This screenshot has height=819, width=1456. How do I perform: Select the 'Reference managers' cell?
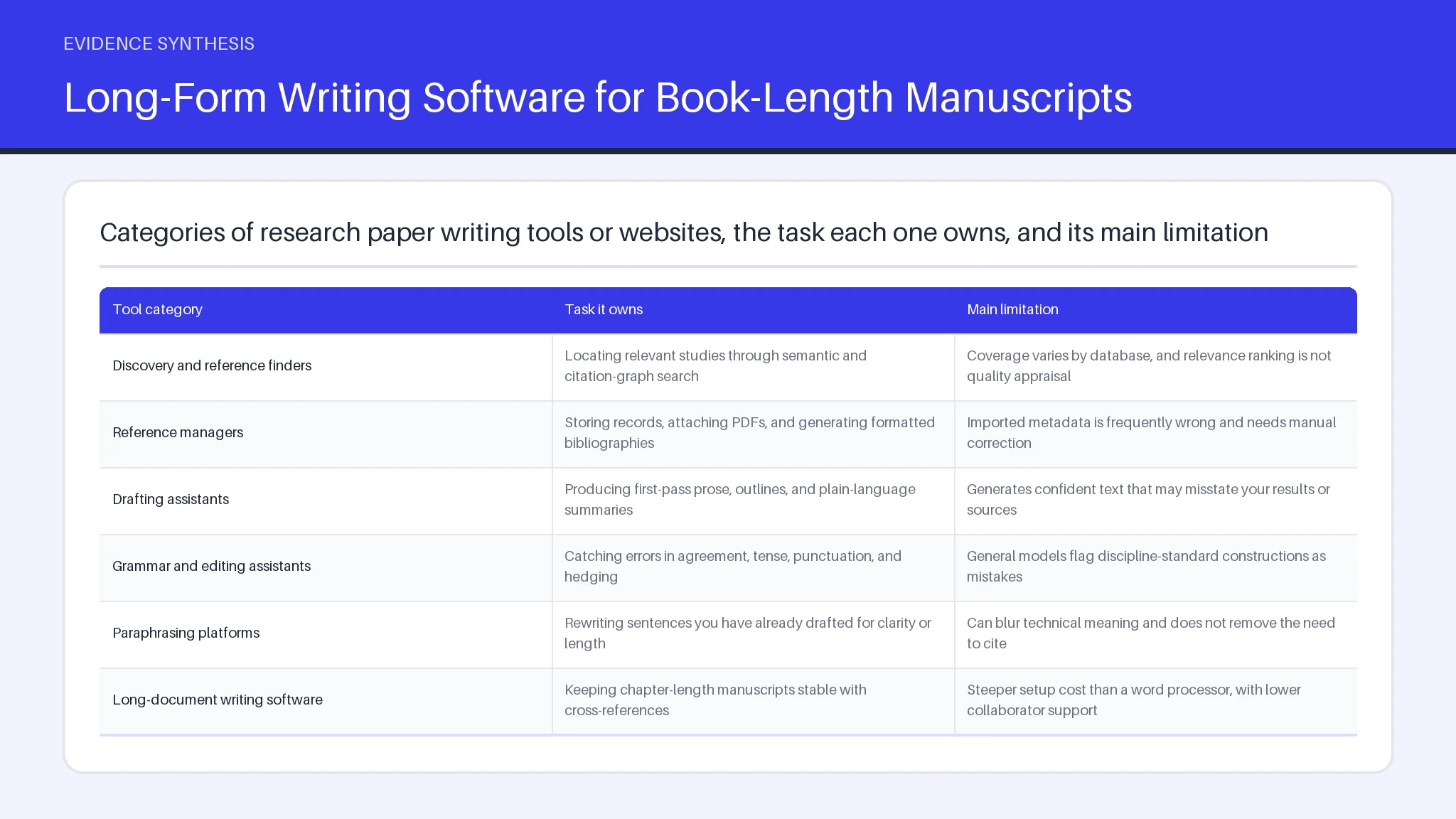tap(326, 434)
